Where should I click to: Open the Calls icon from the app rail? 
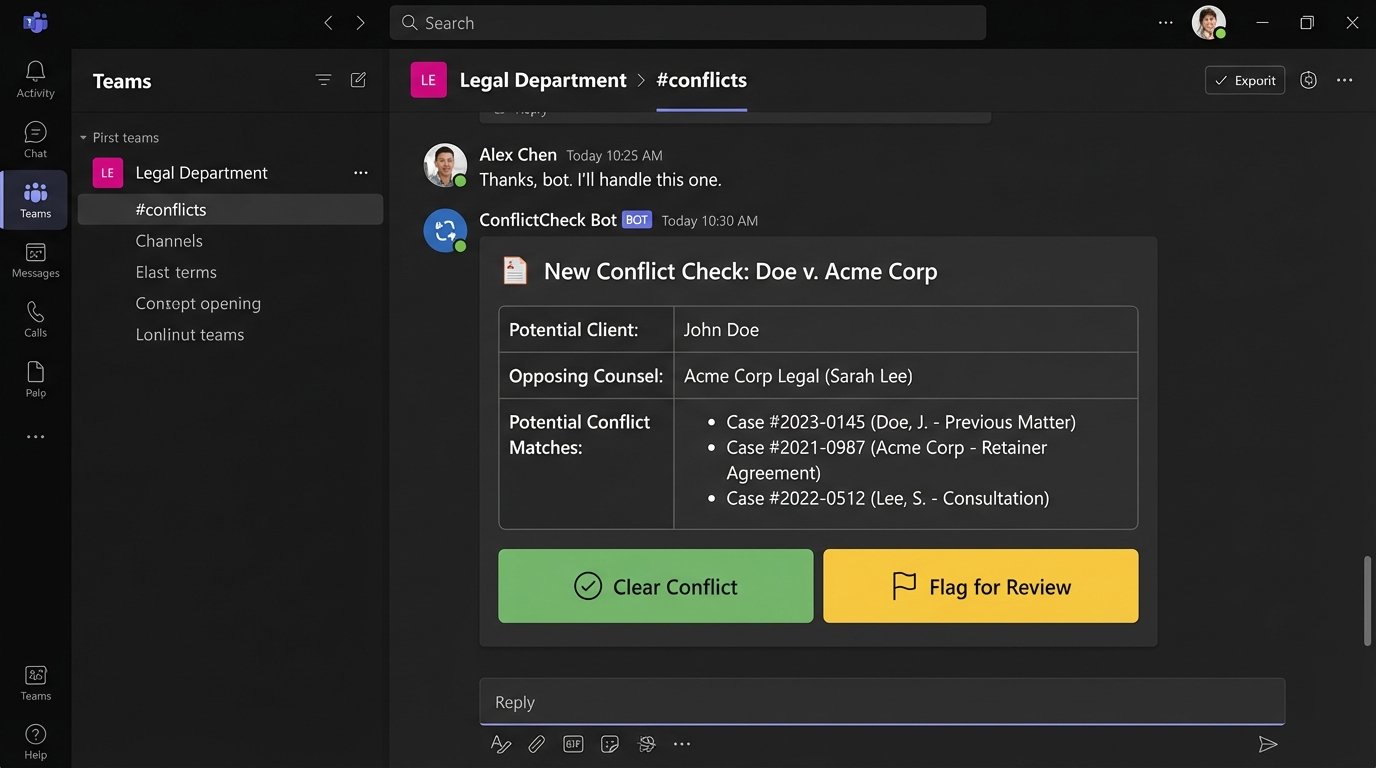tap(35, 318)
